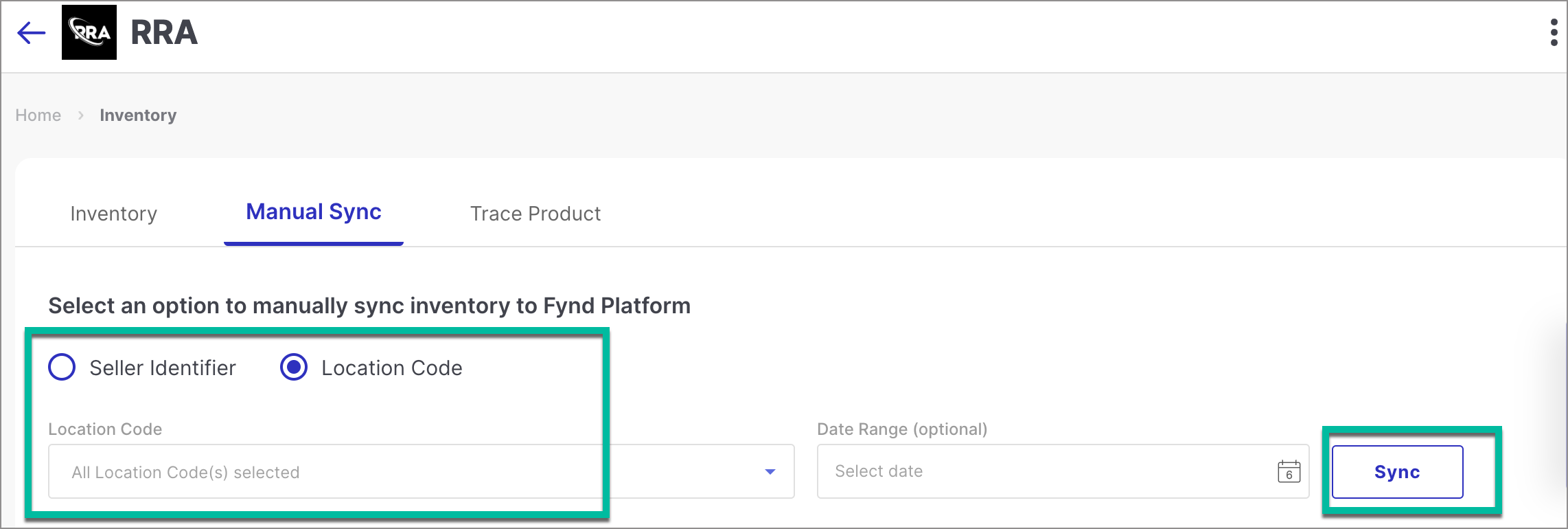The image size is (1568, 529).
Task: Click the Location Code label above the dropdown
Action: (x=105, y=429)
